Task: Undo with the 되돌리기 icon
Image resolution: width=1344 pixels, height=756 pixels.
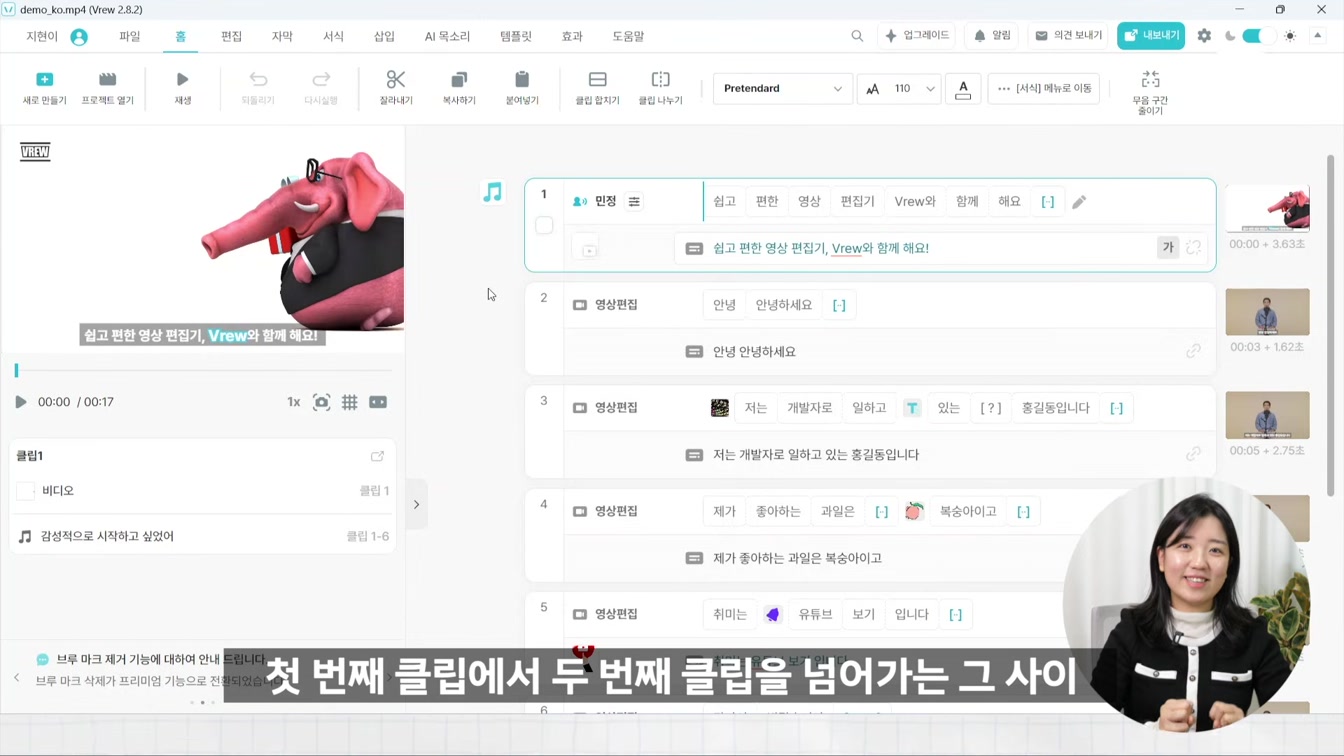Action: coord(258,79)
